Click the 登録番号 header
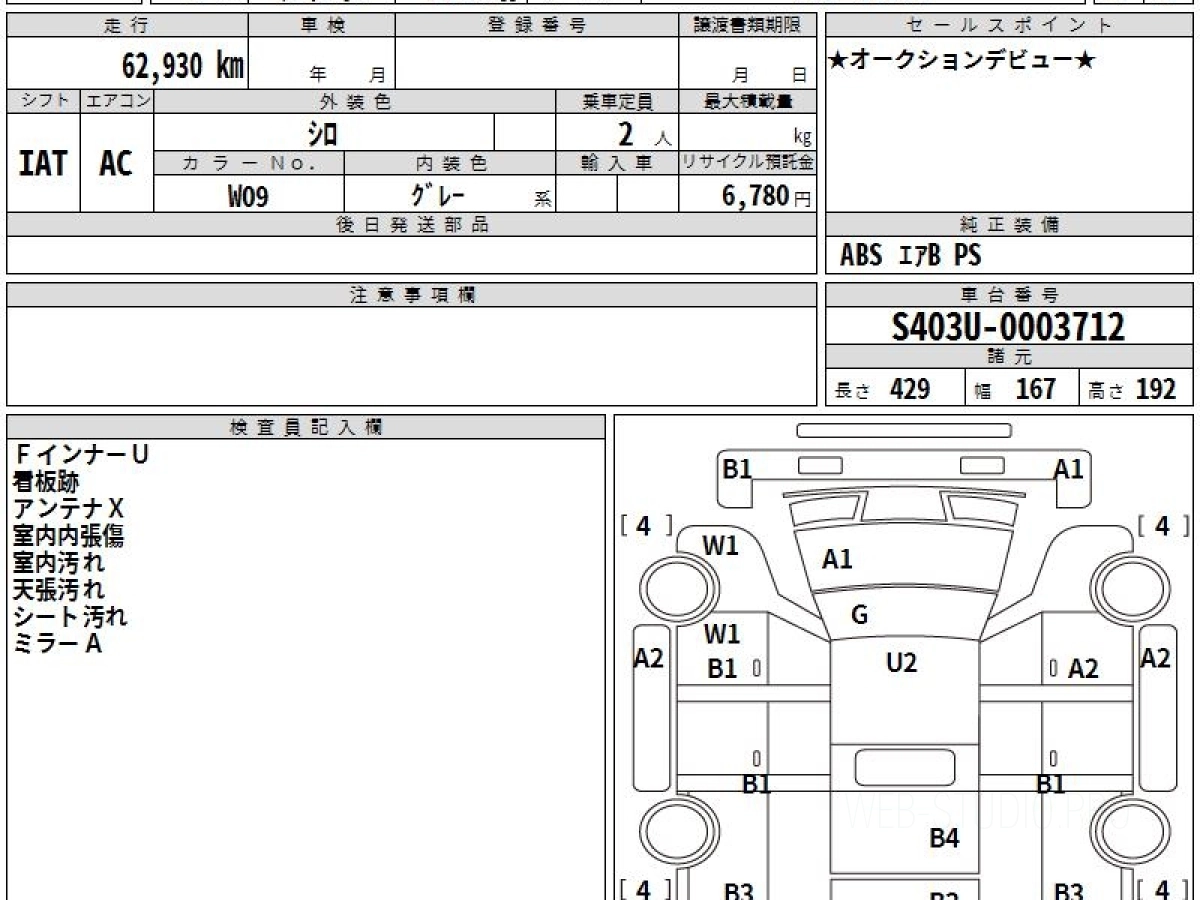The height and width of the screenshot is (900, 1200). [537, 26]
